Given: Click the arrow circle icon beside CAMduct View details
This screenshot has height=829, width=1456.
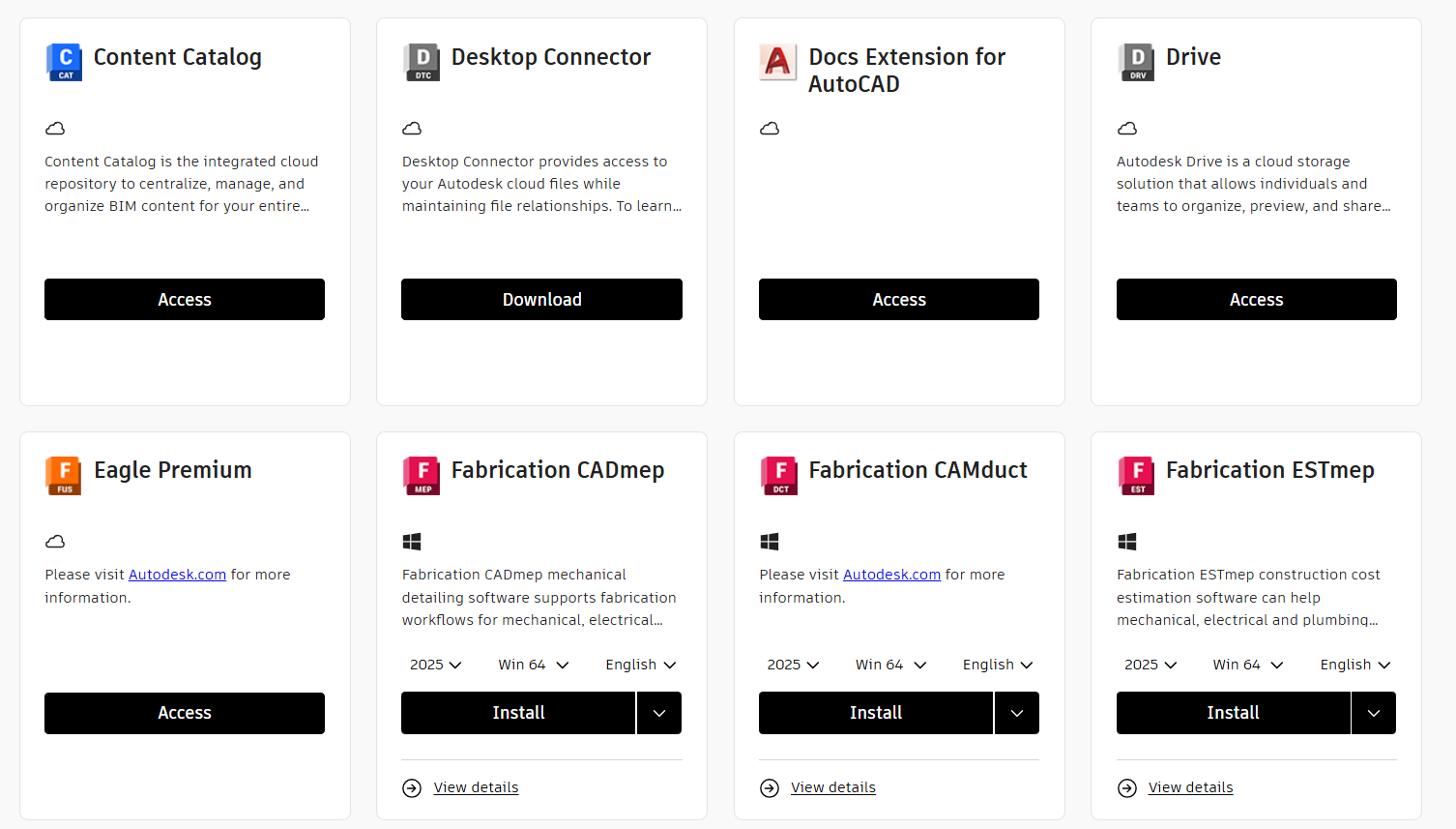Looking at the screenshot, I should tap(770, 788).
